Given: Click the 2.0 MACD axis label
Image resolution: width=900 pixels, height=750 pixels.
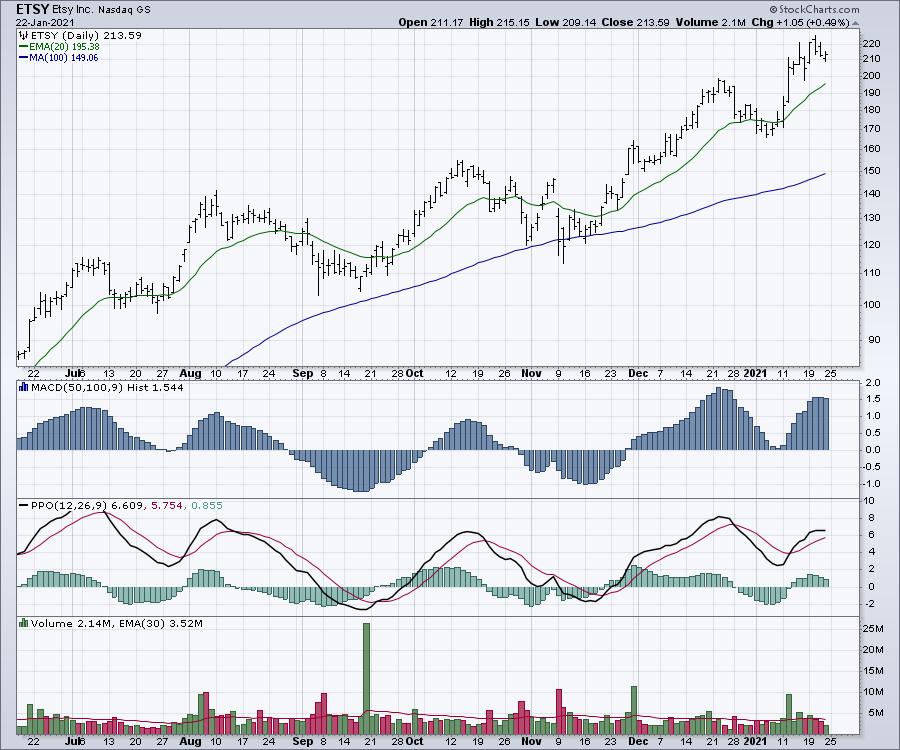Looking at the screenshot, I should click(873, 382).
